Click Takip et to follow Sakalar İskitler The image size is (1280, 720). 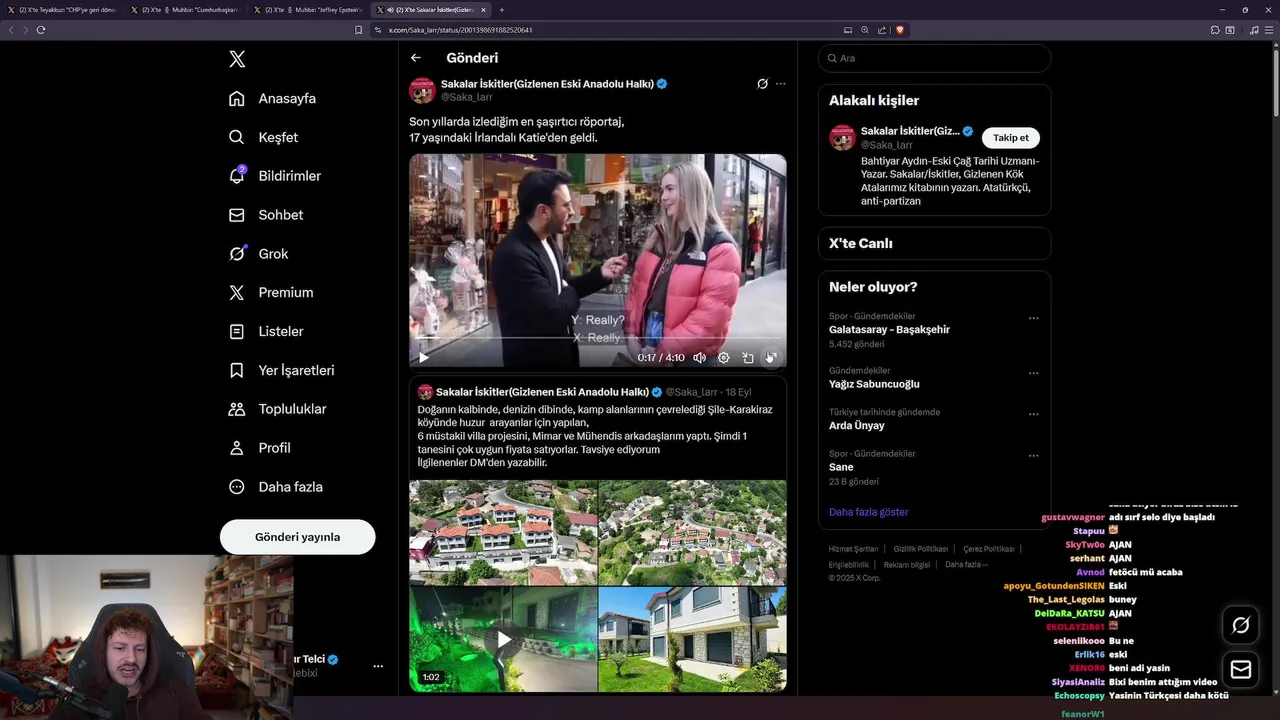tap(1010, 138)
